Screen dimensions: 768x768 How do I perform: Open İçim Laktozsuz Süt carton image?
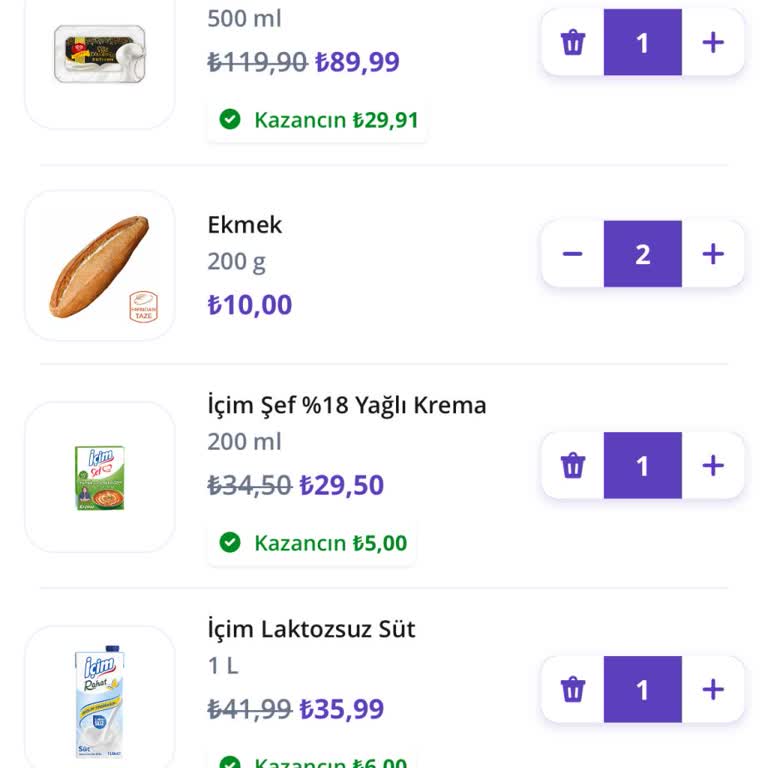click(100, 700)
